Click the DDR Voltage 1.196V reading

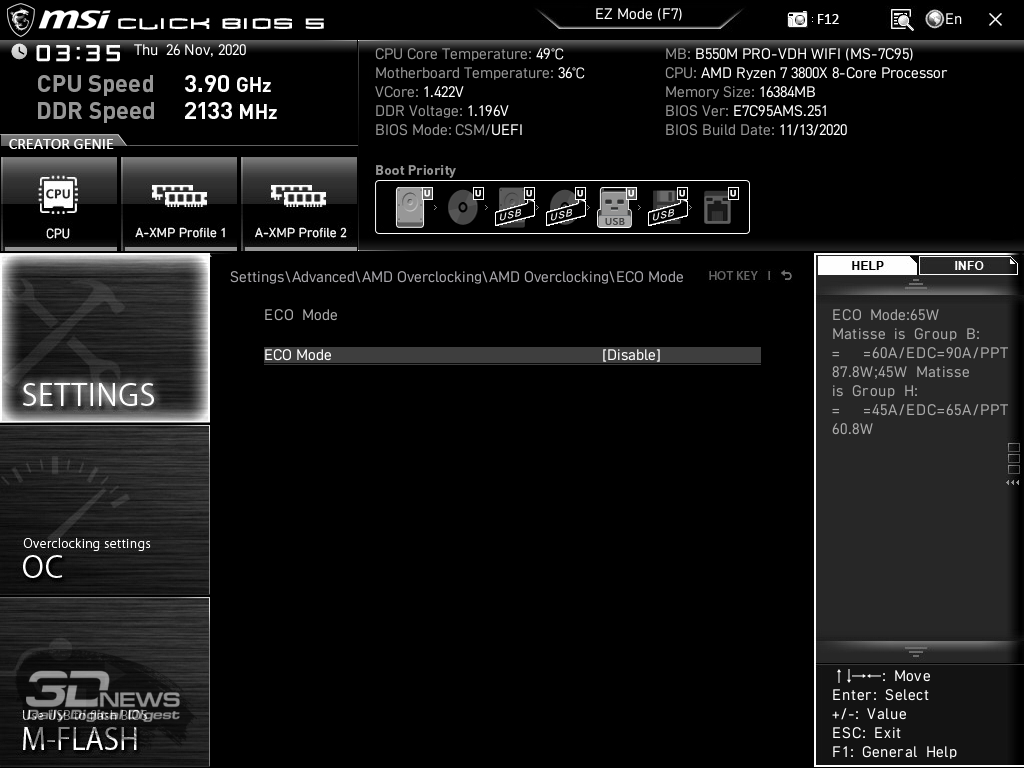(441, 111)
